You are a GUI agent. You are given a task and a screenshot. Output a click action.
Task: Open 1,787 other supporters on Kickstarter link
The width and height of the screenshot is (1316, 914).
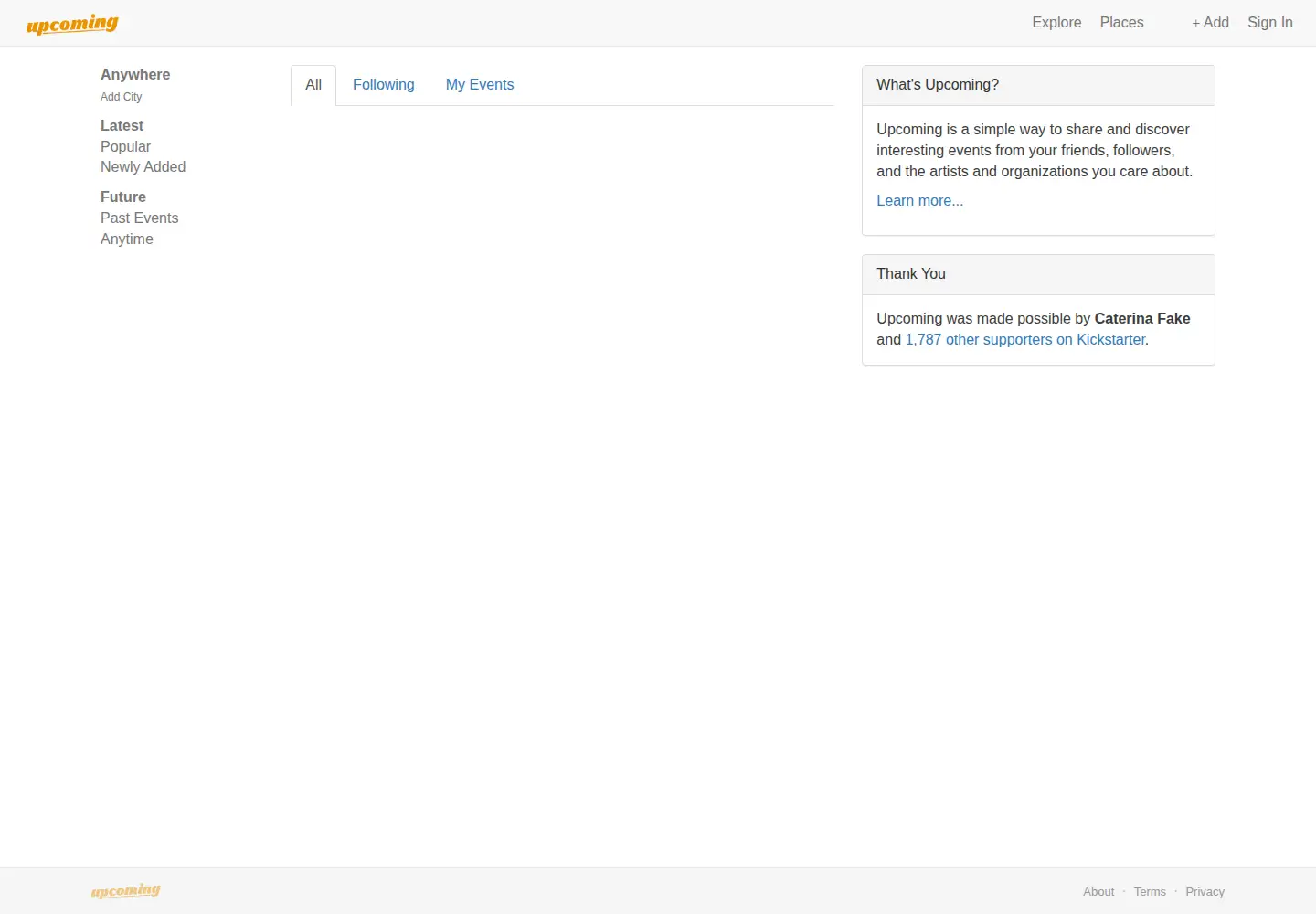click(x=1024, y=340)
